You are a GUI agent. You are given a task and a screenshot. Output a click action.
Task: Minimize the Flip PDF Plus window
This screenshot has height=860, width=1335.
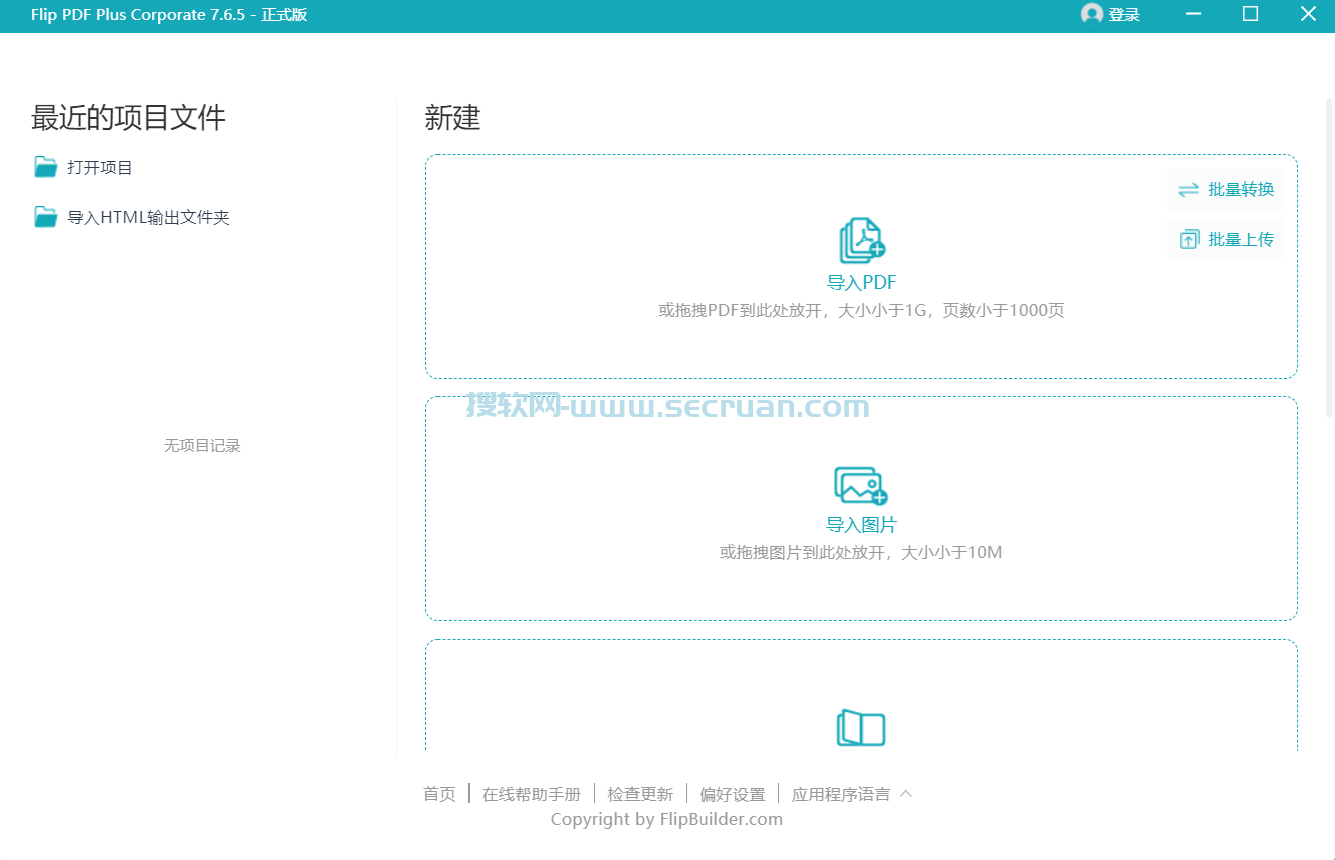click(x=1193, y=14)
